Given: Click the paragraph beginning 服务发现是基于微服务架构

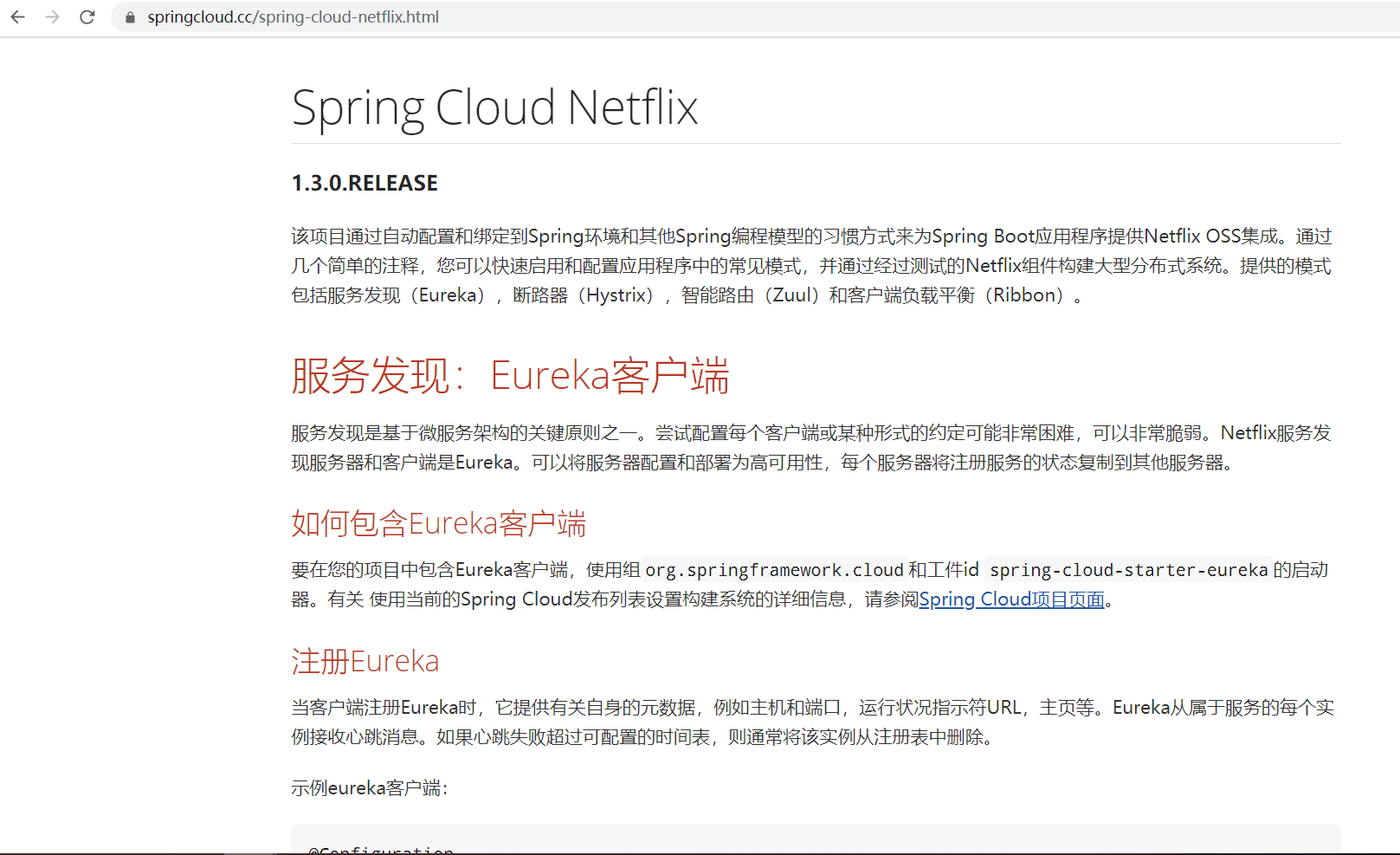Looking at the screenshot, I should pos(811,448).
